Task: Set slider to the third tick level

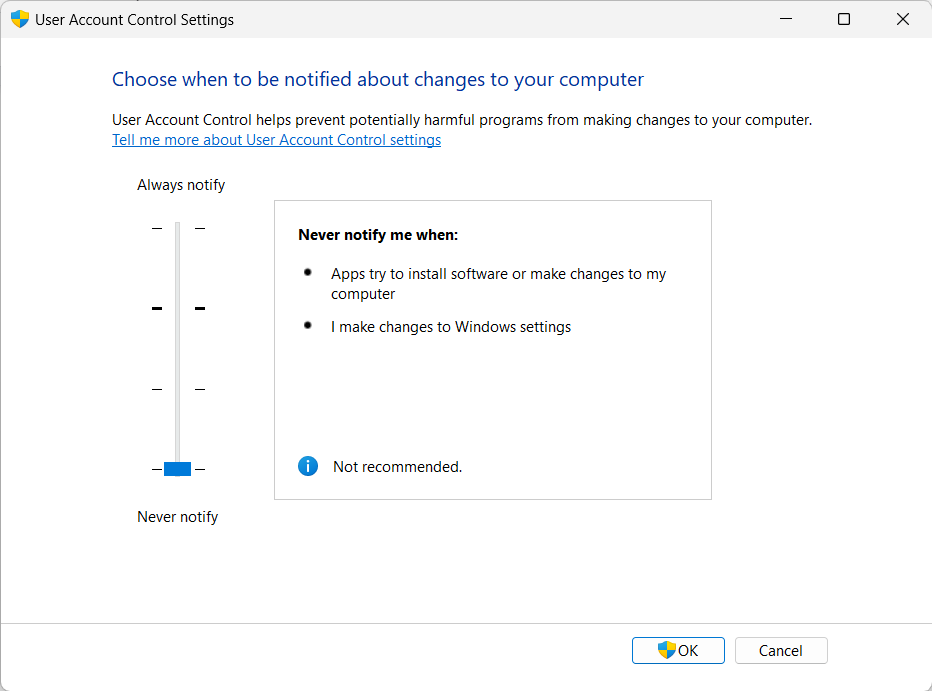Action: tap(177, 389)
